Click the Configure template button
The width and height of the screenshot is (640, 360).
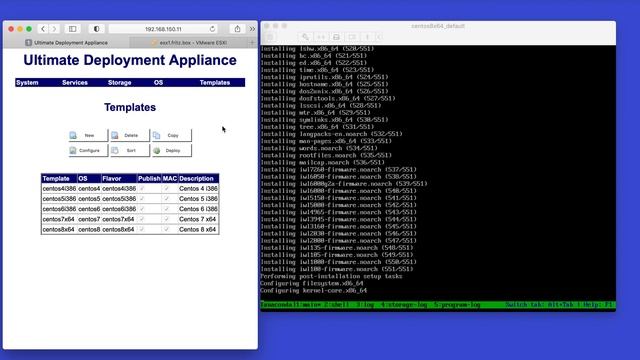coord(88,150)
